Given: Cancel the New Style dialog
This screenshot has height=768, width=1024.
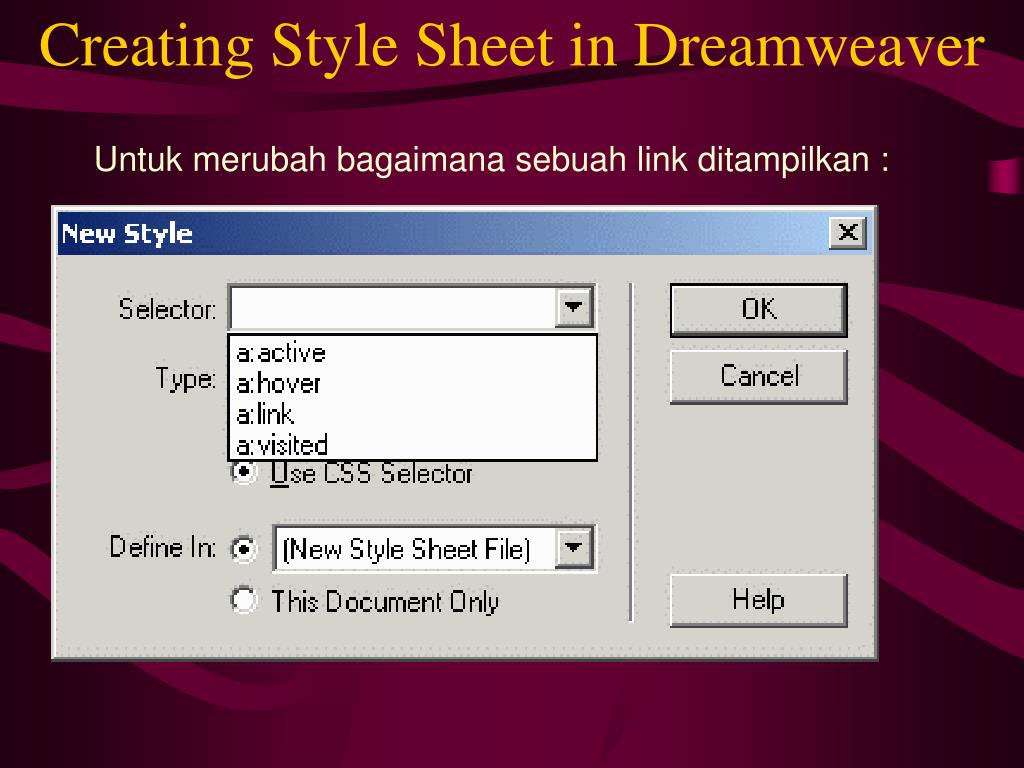Looking at the screenshot, I should pos(758,376).
